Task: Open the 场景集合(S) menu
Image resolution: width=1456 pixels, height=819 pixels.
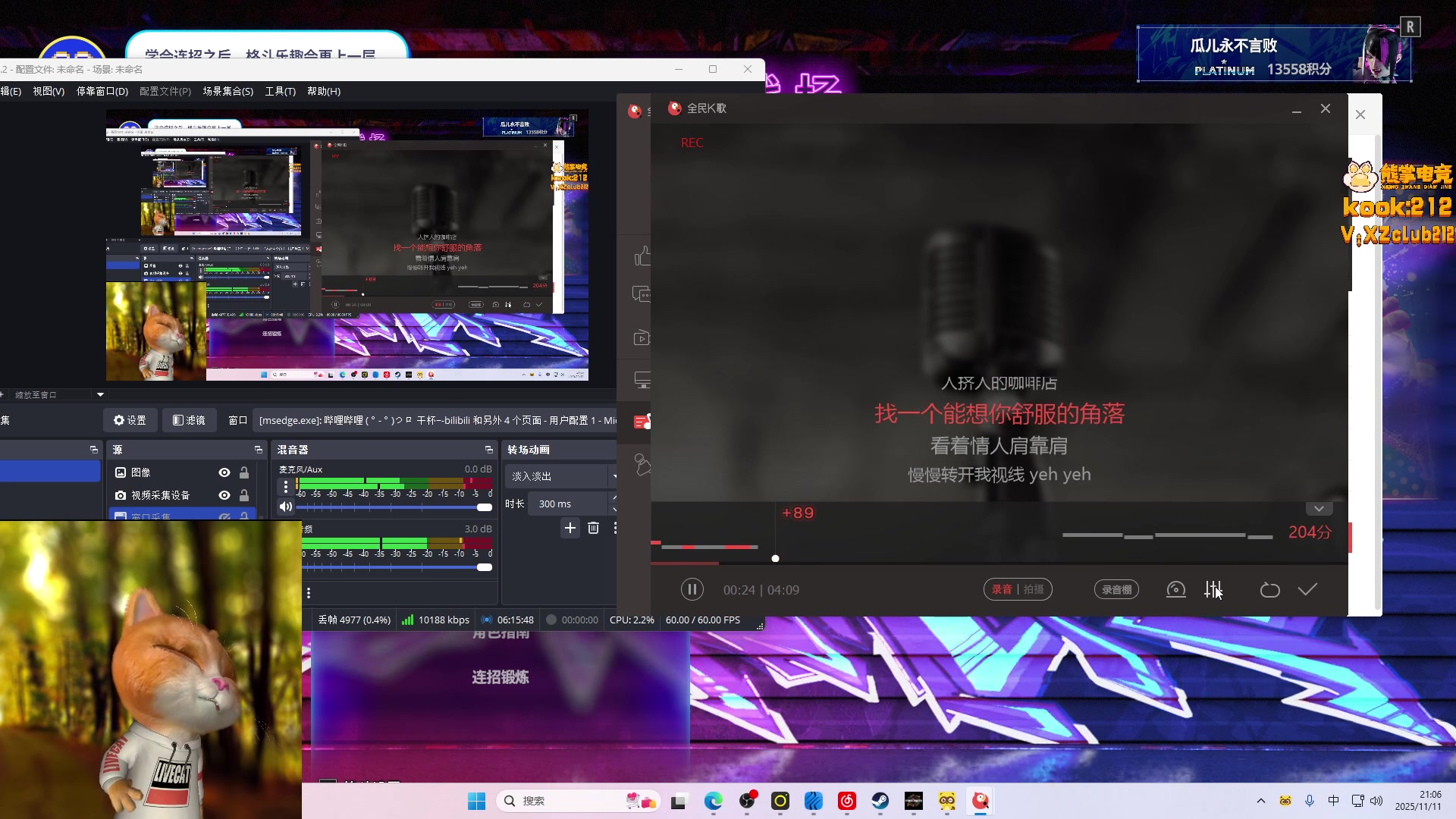Action: [x=227, y=91]
